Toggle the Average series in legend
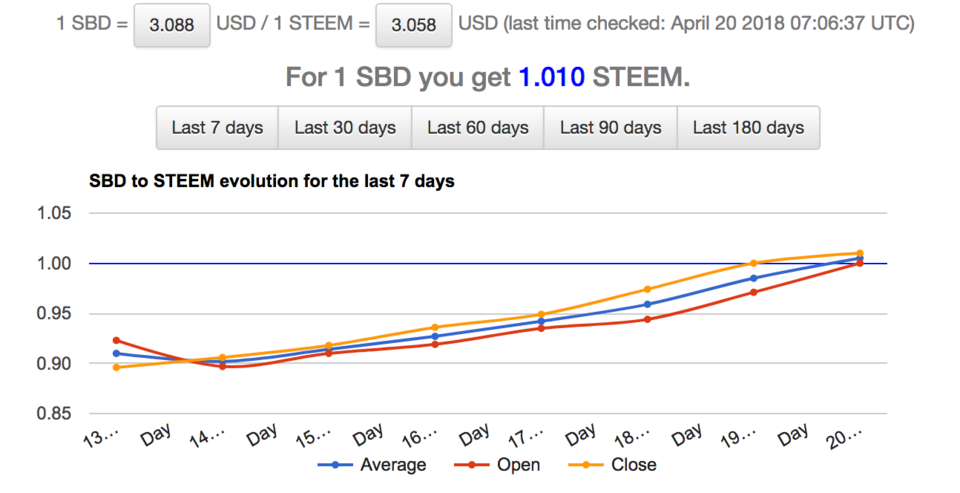This screenshot has width=960, height=493. 392,465
